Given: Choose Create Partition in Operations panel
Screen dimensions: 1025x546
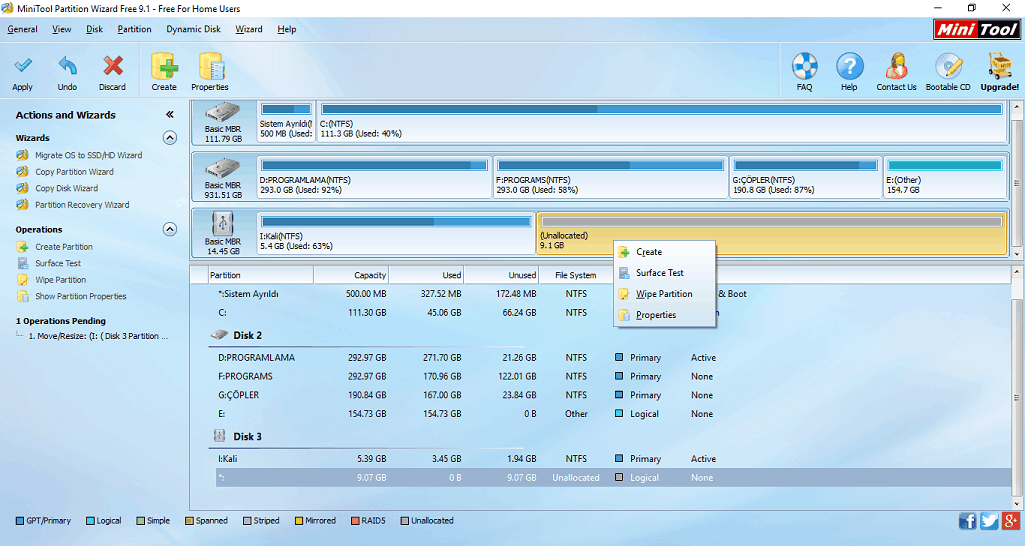Looking at the screenshot, I should 63,247.
